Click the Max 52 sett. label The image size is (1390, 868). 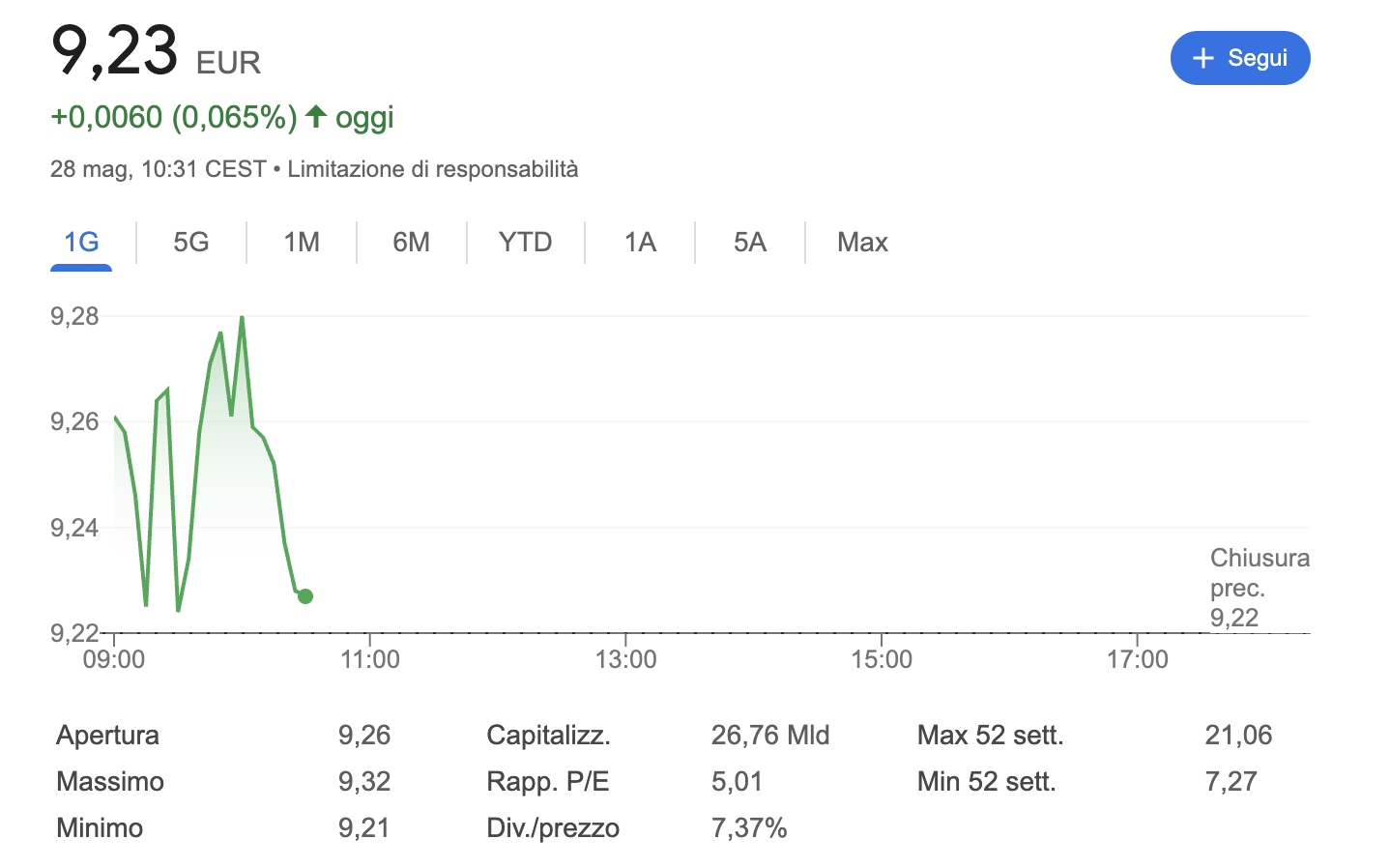(990, 735)
